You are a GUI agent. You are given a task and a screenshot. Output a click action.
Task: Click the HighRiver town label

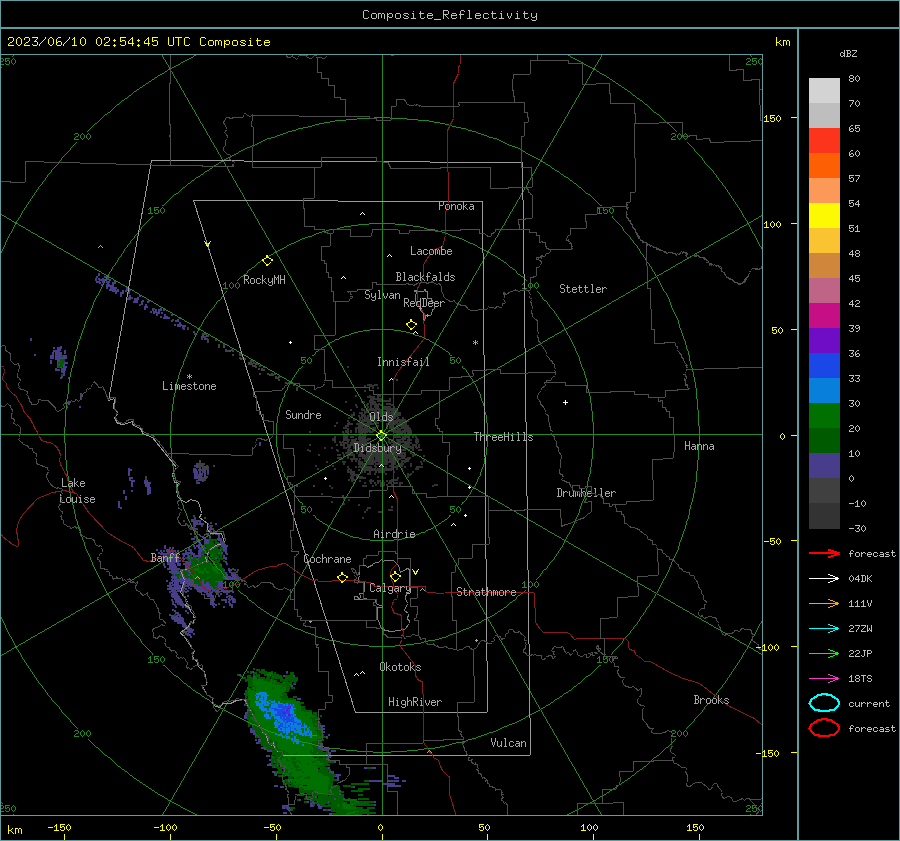coord(415,702)
